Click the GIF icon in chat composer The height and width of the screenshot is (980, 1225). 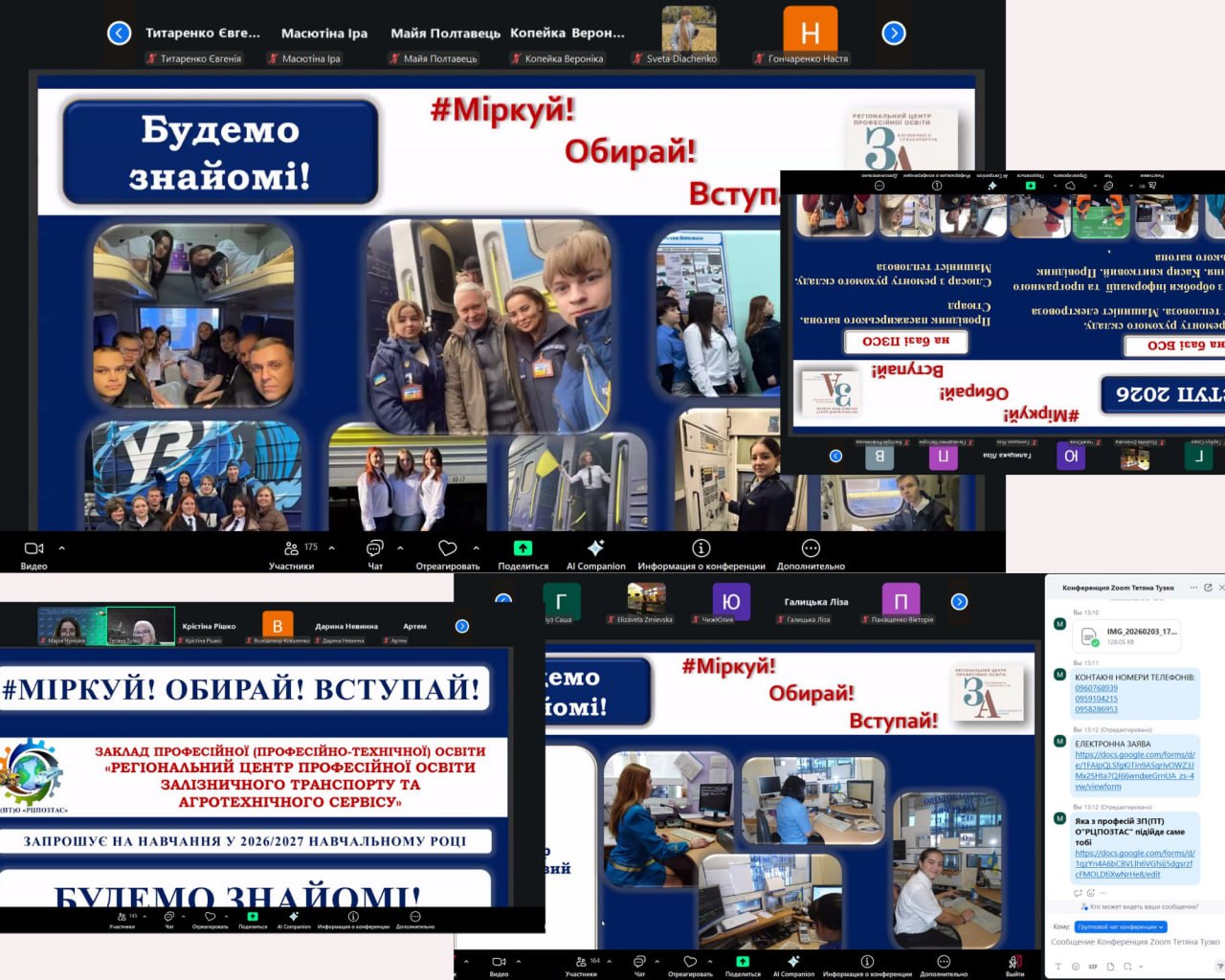click(1093, 967)
